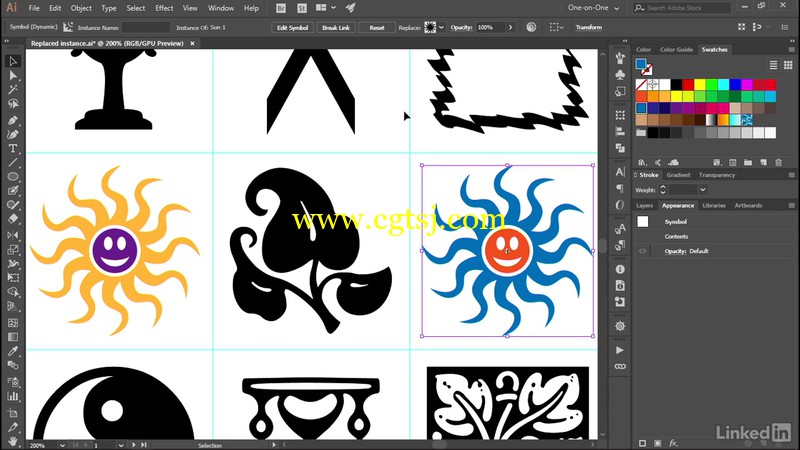Screen dimensions: 800x450
Task: Open the Effect menu
Action: point(164,8)
